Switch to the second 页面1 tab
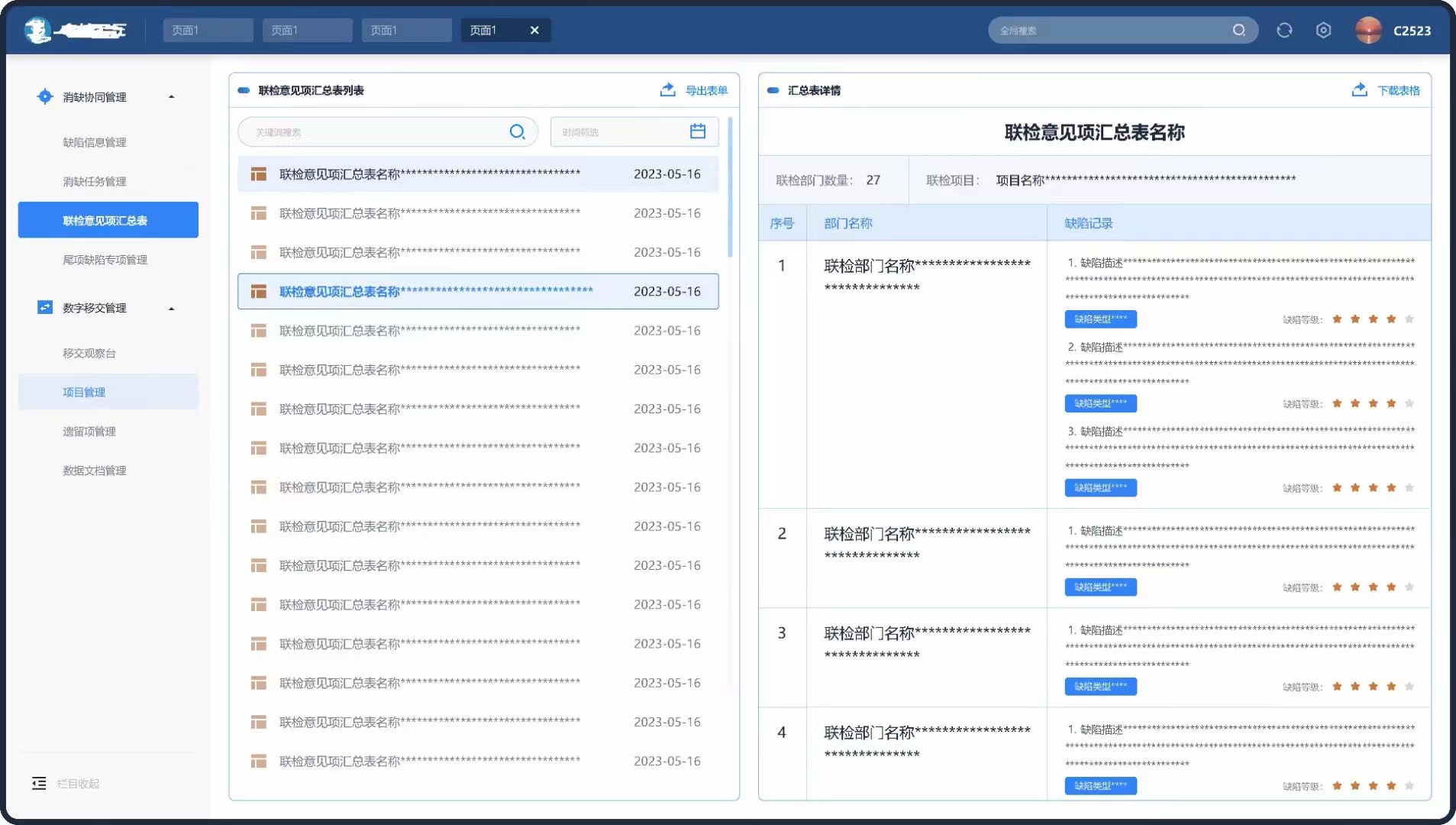 pos(307,30)
